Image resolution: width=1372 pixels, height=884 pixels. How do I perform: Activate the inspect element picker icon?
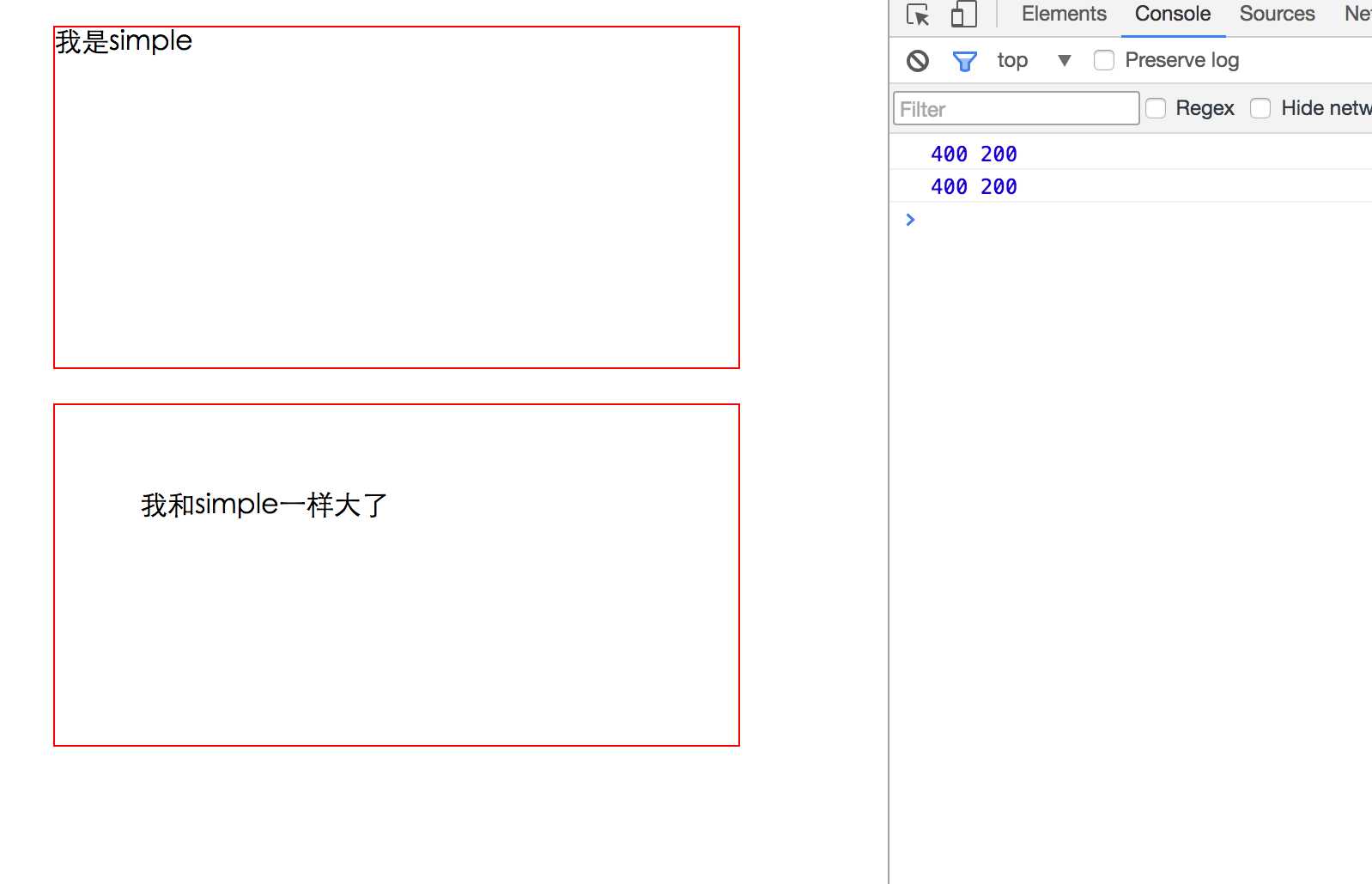coord(918,15)
